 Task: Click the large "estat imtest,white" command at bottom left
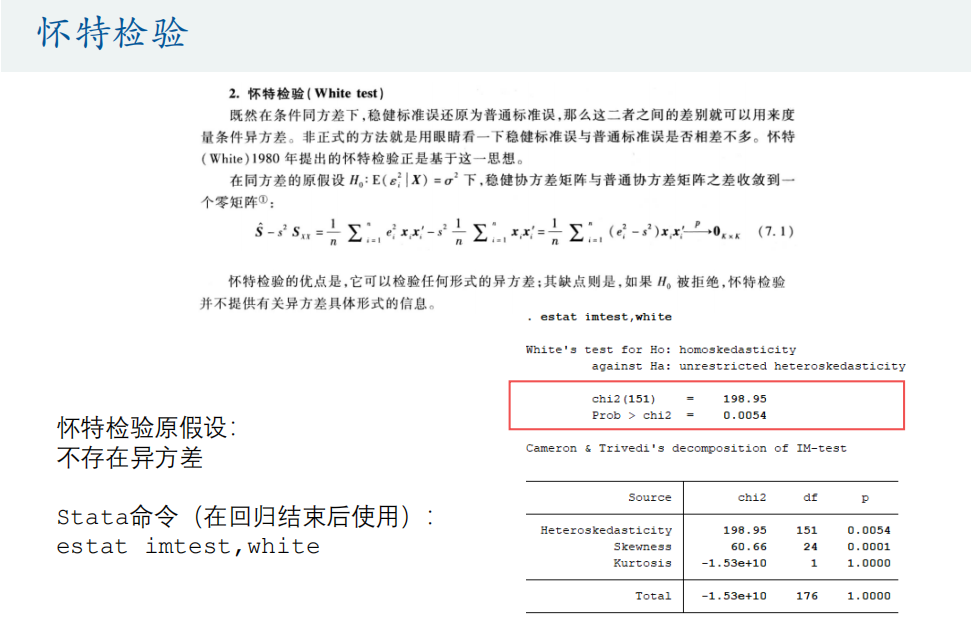[x=188, y=547]
